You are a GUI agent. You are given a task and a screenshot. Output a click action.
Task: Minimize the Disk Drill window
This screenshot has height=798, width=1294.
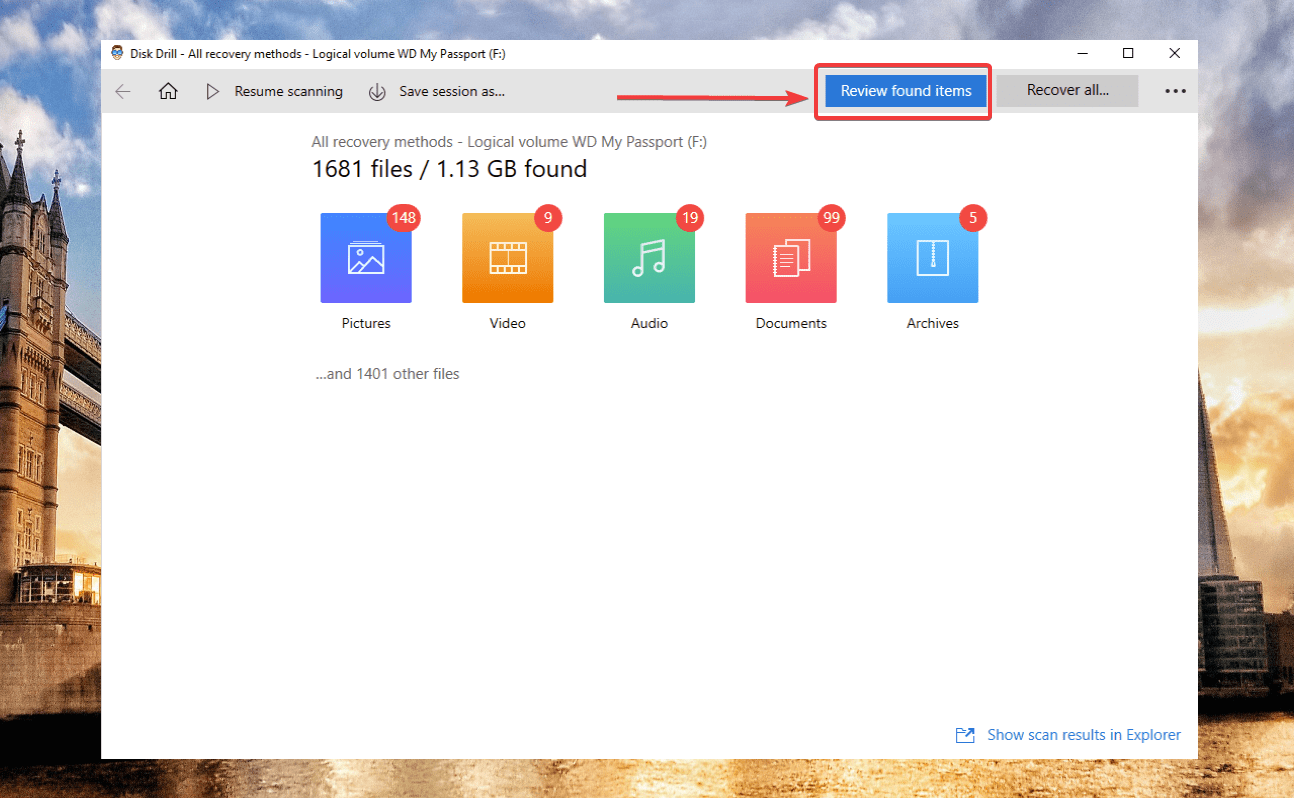coord(1081,53)
